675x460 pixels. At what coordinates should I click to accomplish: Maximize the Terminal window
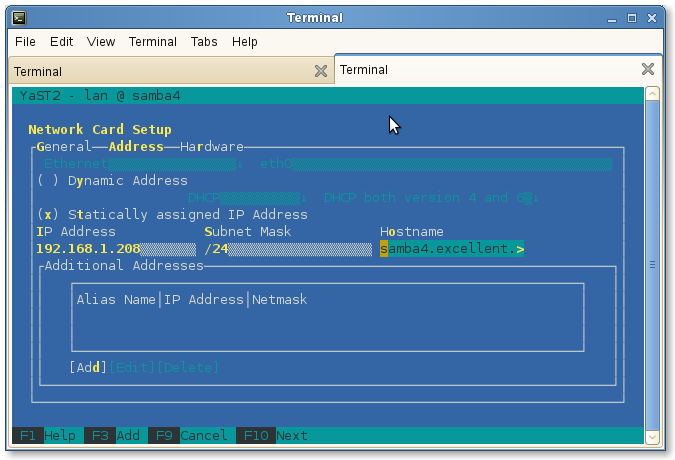click(x=632, y=18)
